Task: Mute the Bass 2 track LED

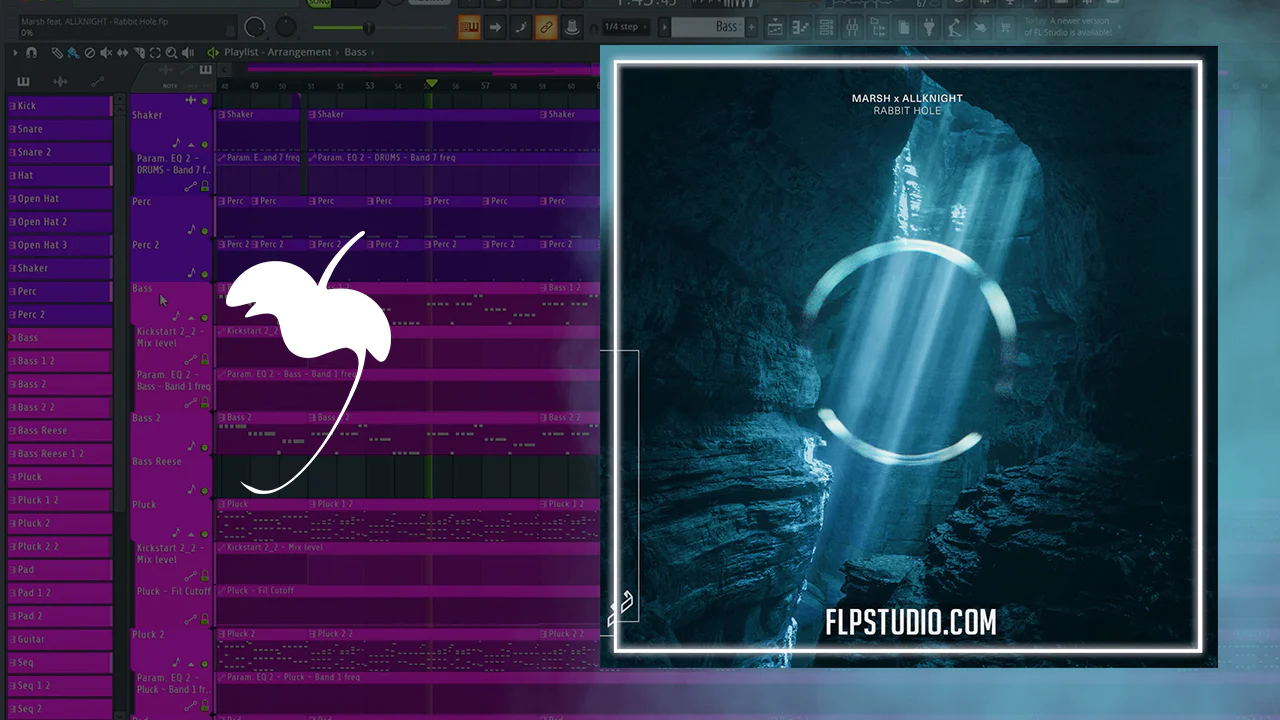Action: tap(205, 446)
